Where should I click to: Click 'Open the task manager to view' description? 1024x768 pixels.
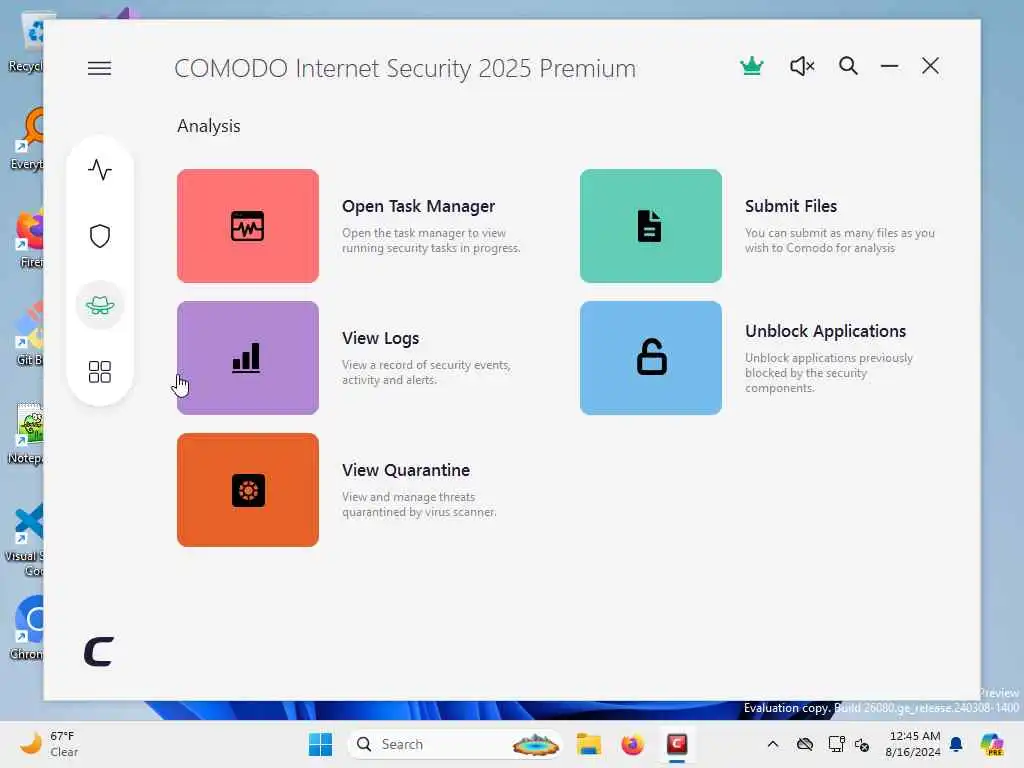tap(431, 240)
